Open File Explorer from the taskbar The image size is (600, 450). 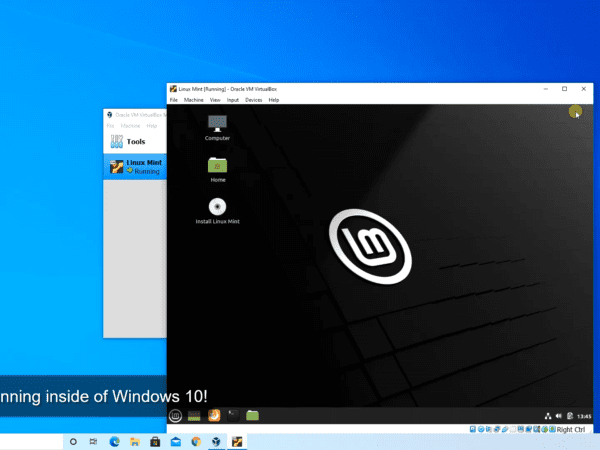click(135, 442)
